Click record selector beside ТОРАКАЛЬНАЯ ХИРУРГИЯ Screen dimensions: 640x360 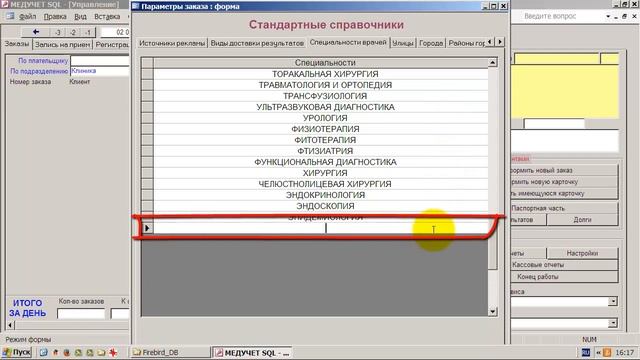[x=147, y=74]
